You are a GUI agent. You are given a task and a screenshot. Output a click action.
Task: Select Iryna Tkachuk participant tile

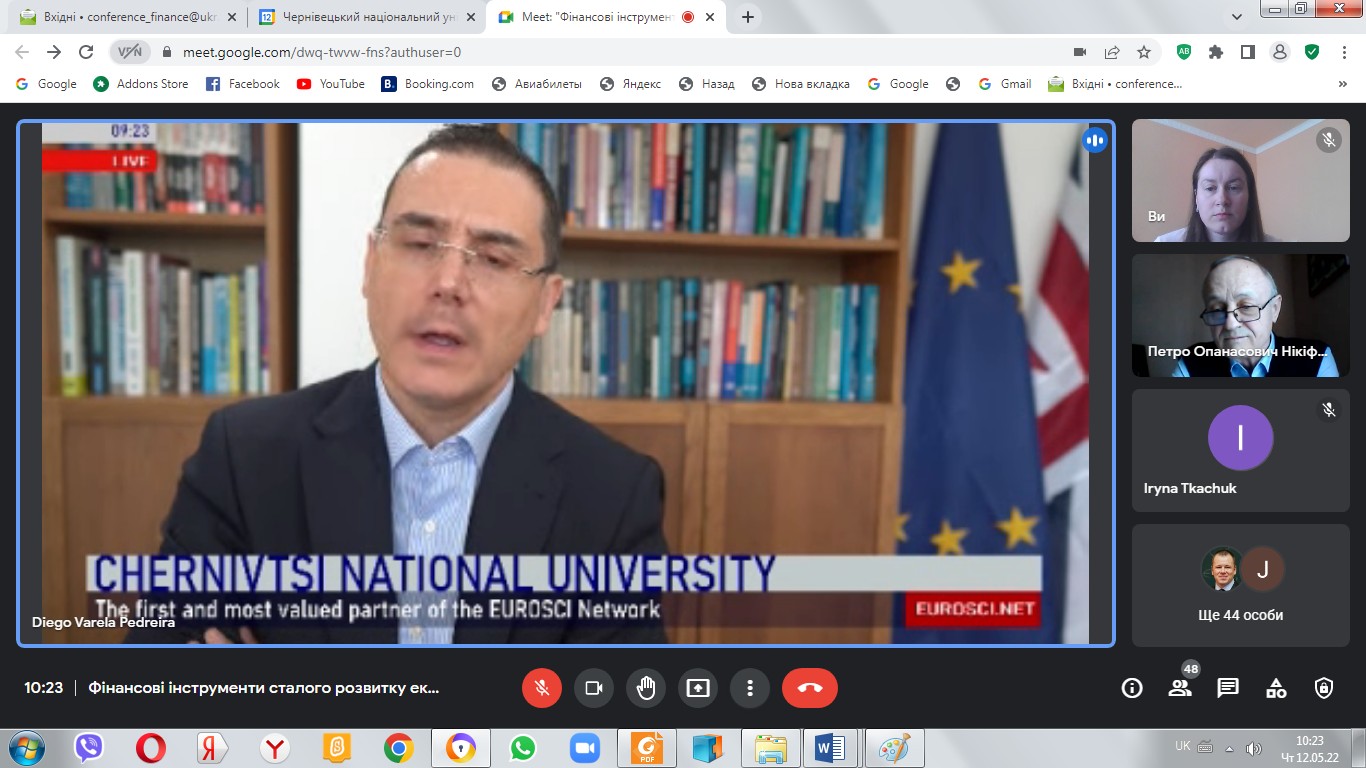[x=1240, y=450]
